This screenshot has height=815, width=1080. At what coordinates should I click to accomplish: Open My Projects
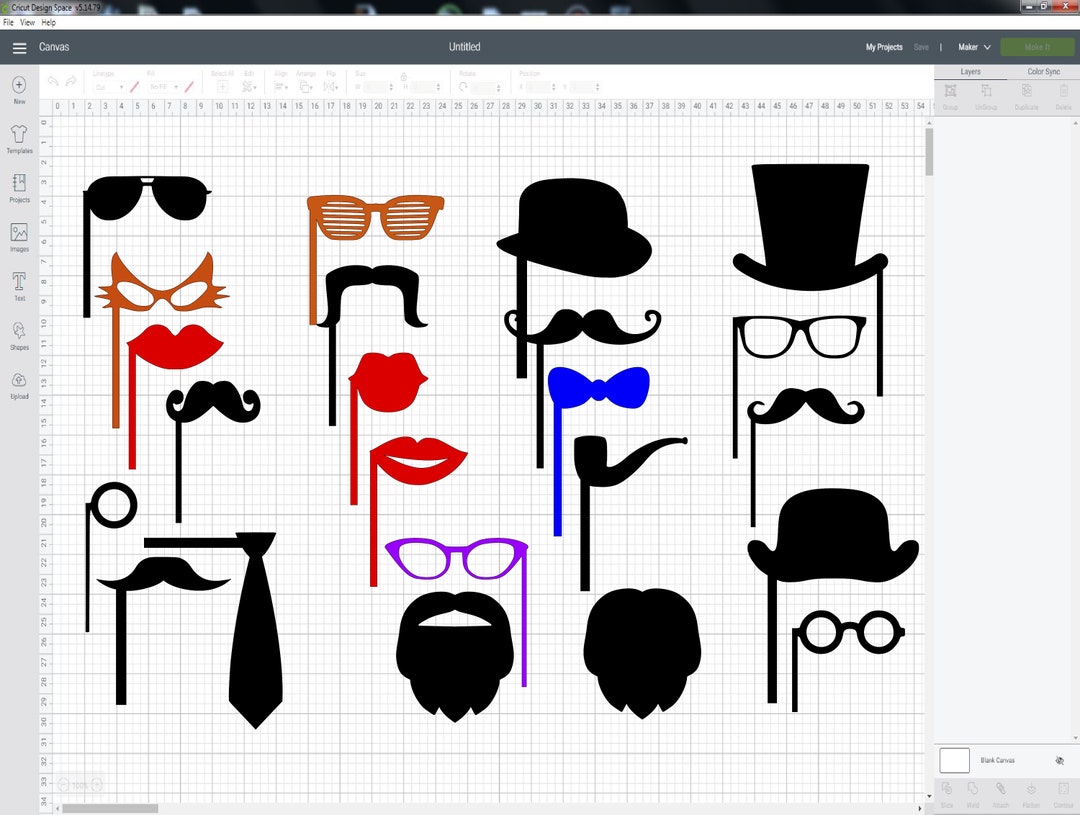click(885, 46)
